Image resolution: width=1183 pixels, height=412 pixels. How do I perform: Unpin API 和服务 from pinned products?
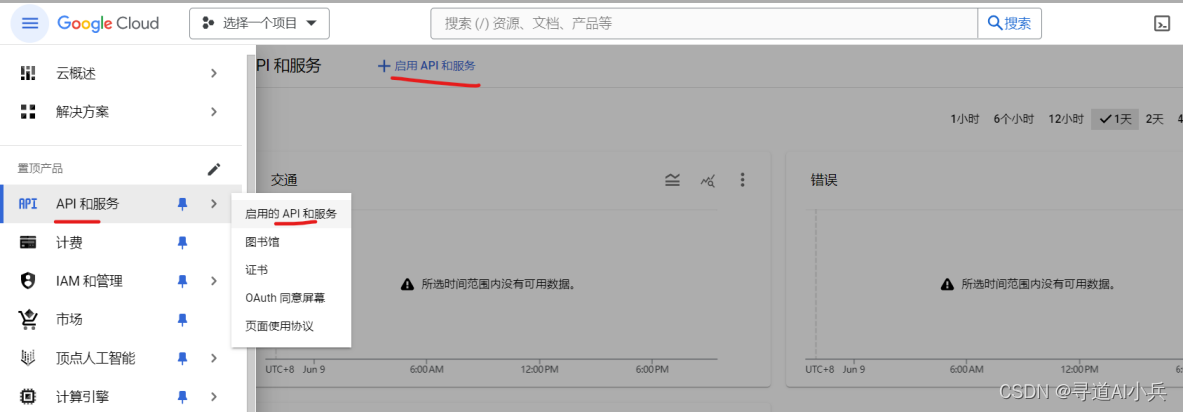[182, 204]
